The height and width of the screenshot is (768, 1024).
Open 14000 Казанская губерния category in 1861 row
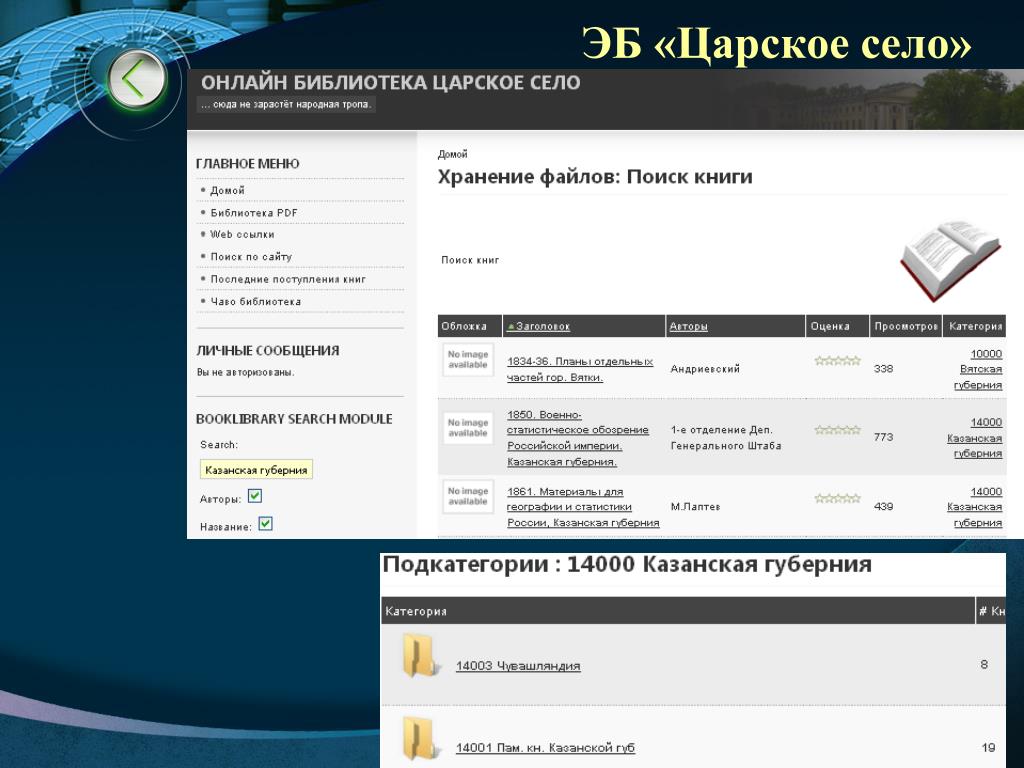(x=974, y=507)
